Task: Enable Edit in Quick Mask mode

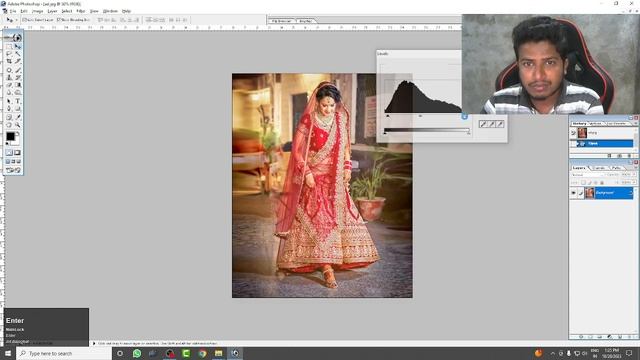Action: [18, 153]
